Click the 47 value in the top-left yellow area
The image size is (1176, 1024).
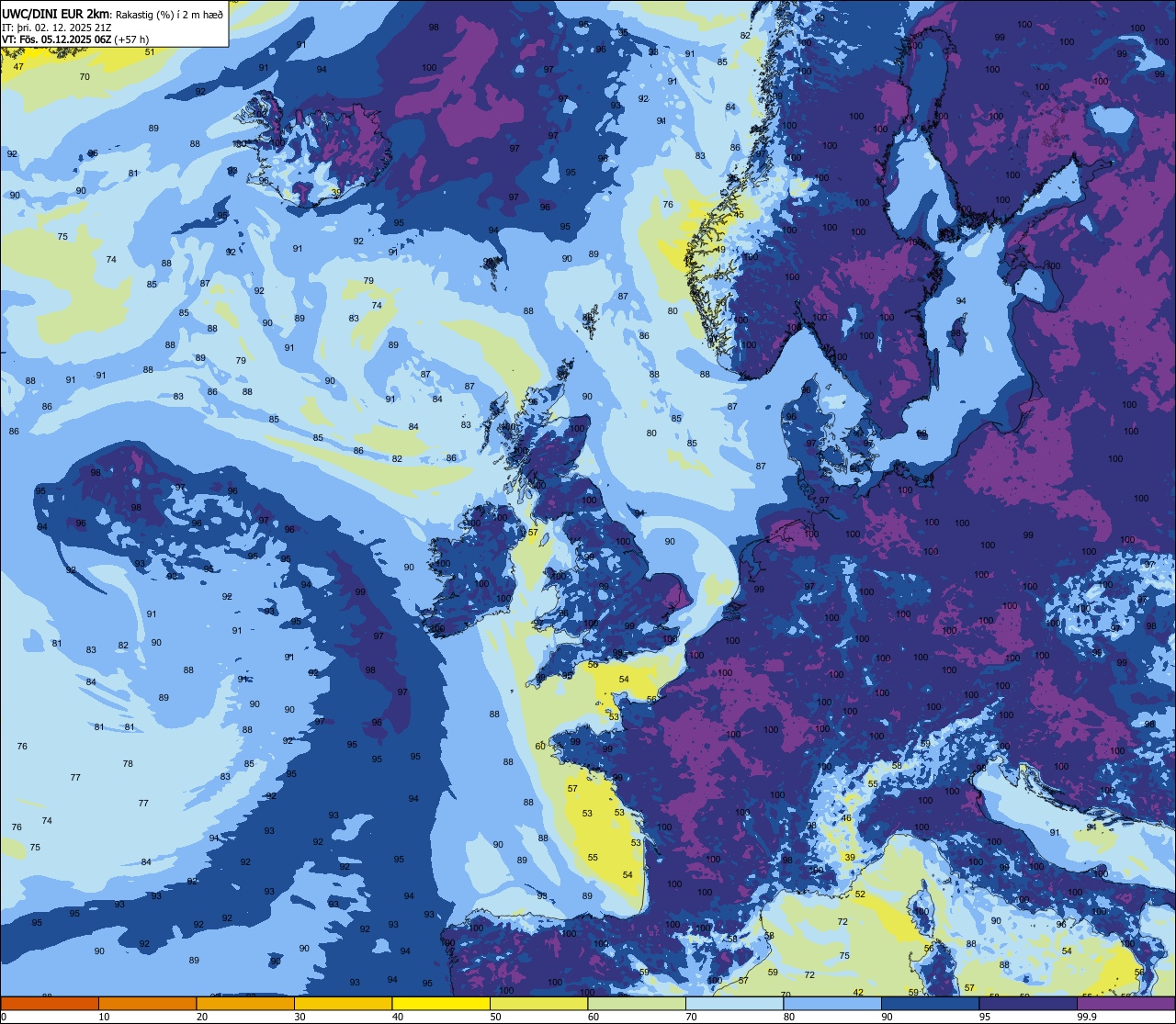(x=18, y=66)
